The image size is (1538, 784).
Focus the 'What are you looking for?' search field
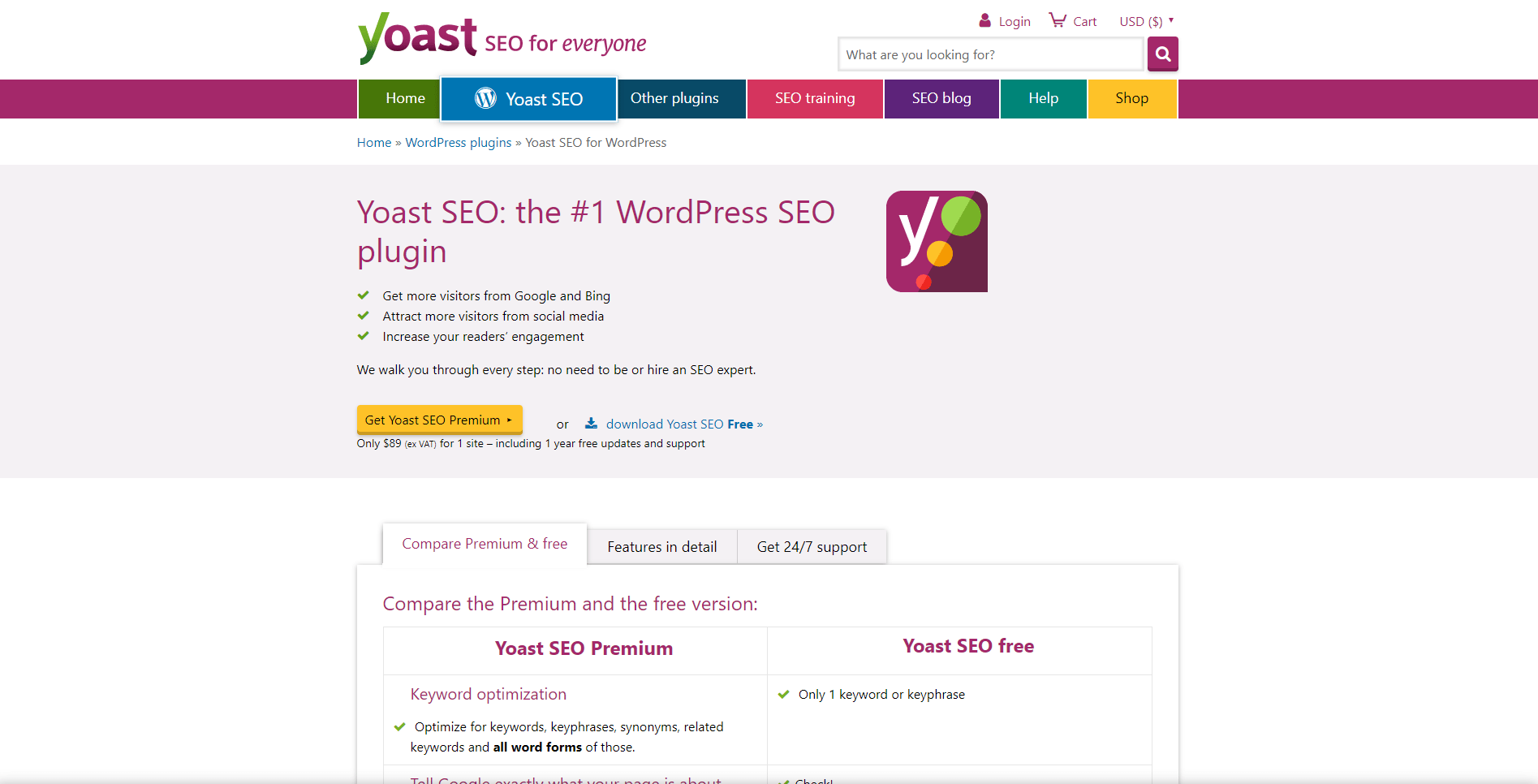[x=990, y=54]
